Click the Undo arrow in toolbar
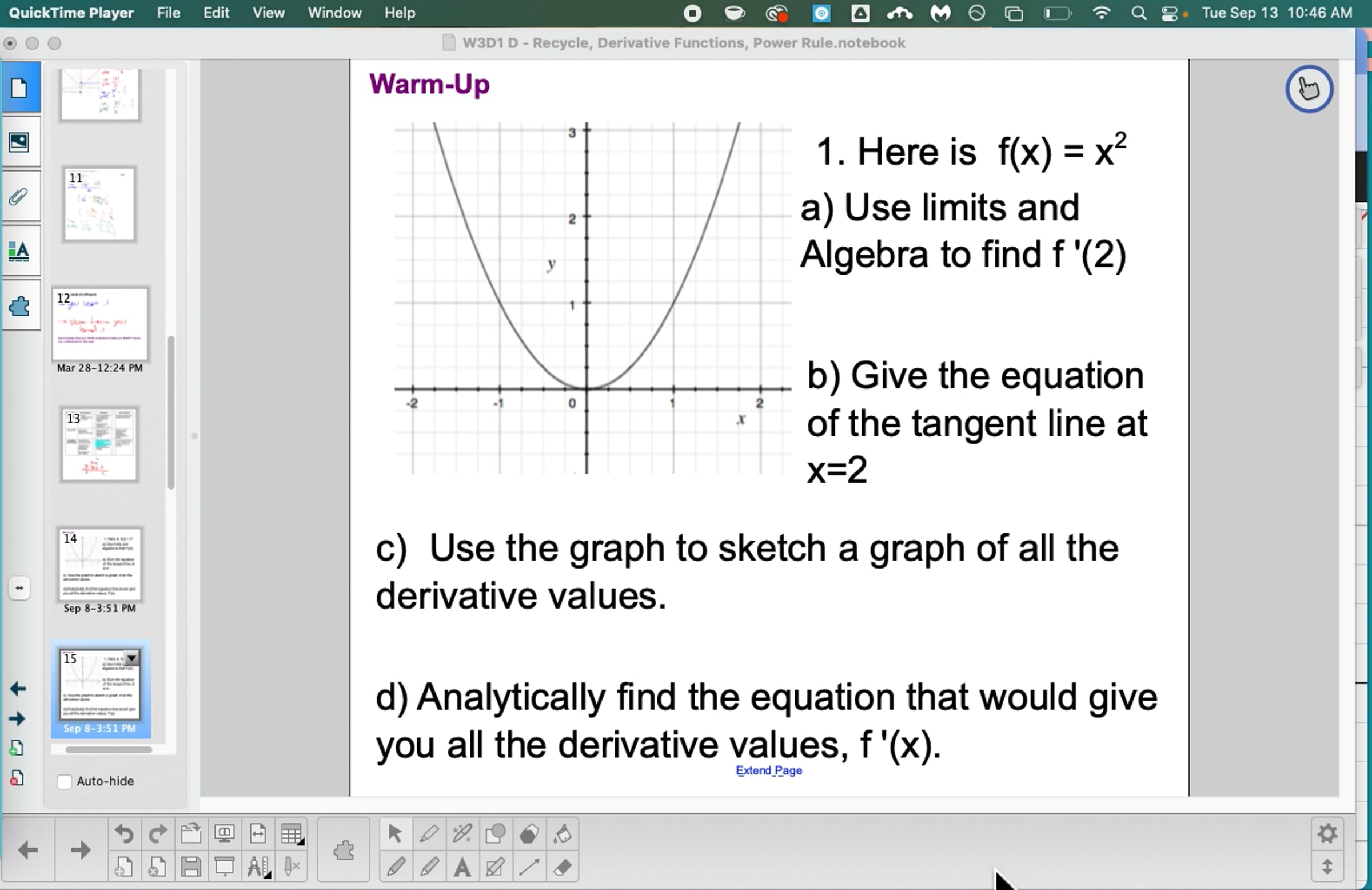 (x=124, y=833)
